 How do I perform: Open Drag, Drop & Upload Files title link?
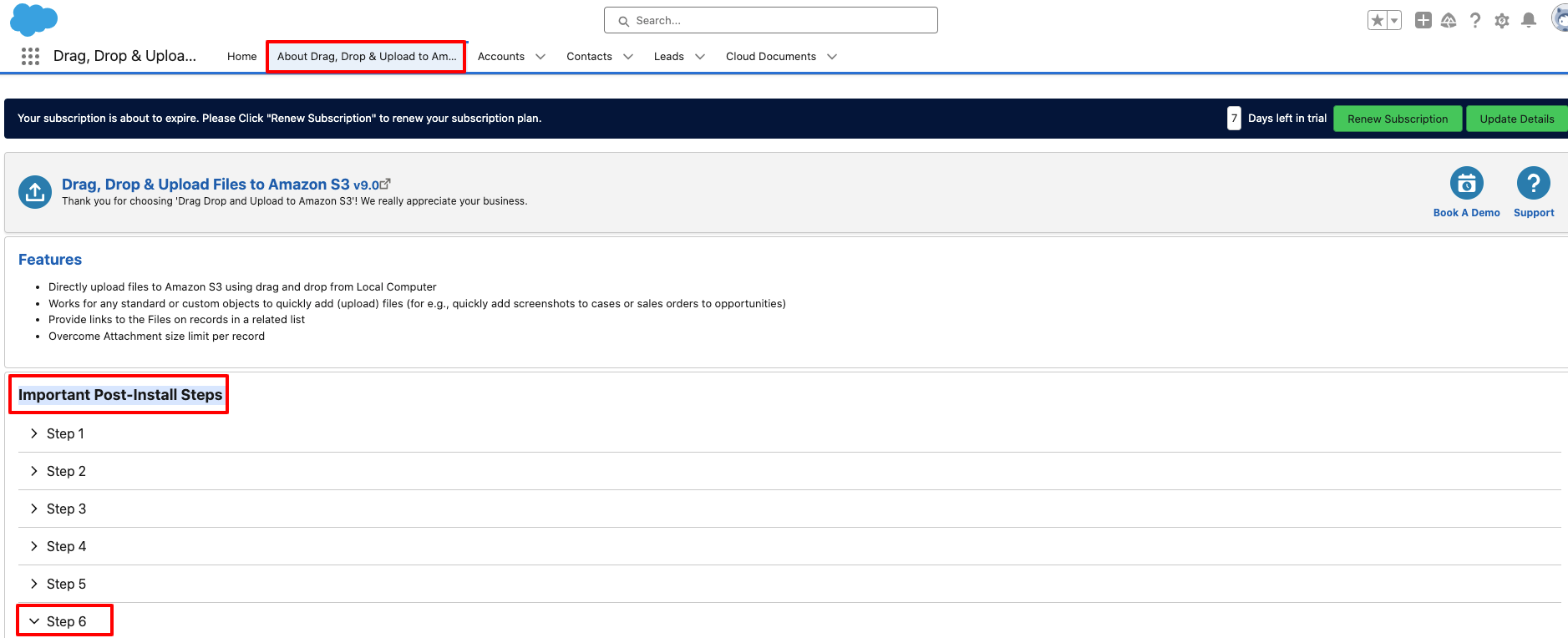(x=206, y=184)
